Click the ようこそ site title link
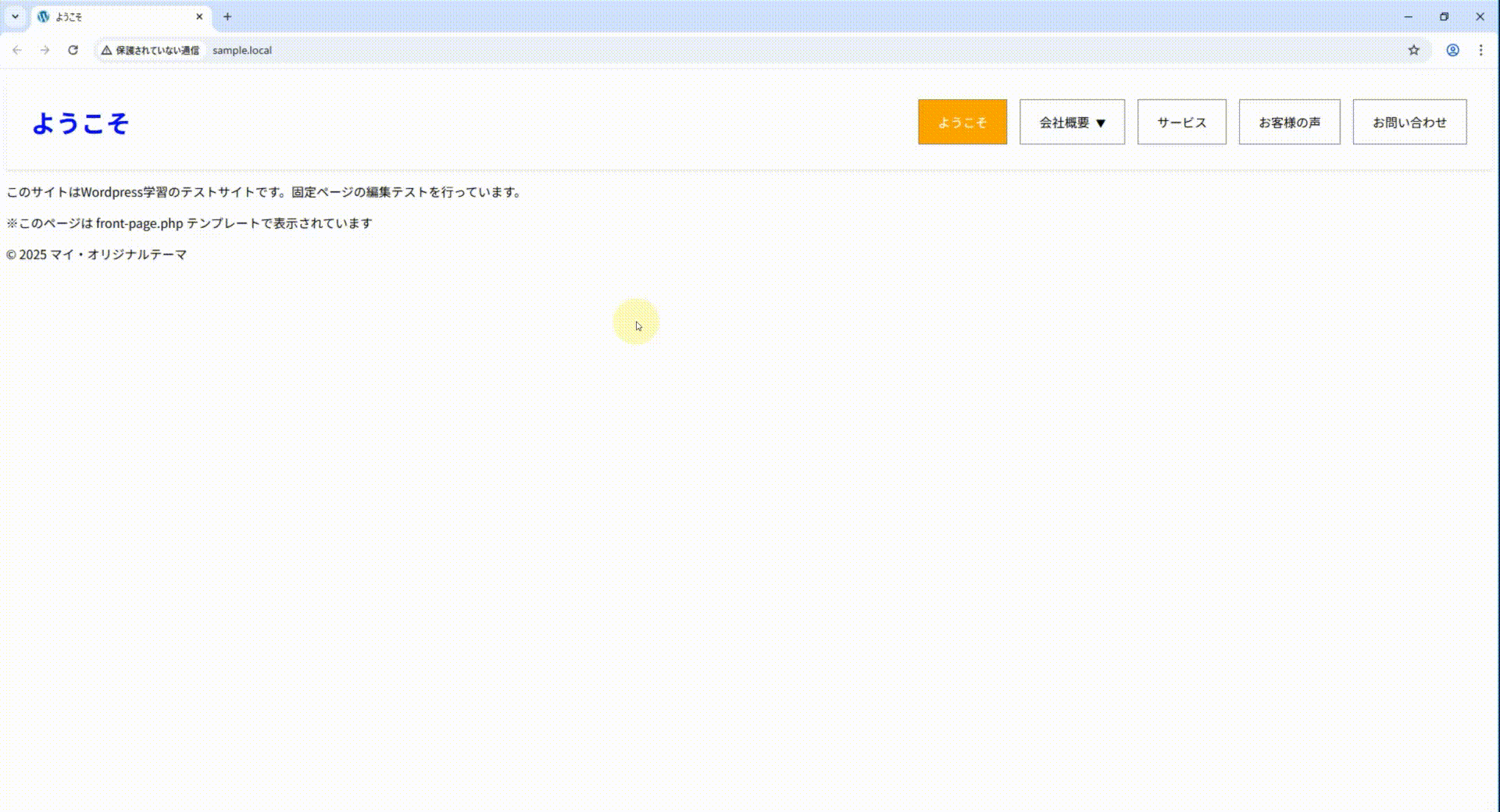The width and height of the screenshot is (1500, 812). click(80, 123)
